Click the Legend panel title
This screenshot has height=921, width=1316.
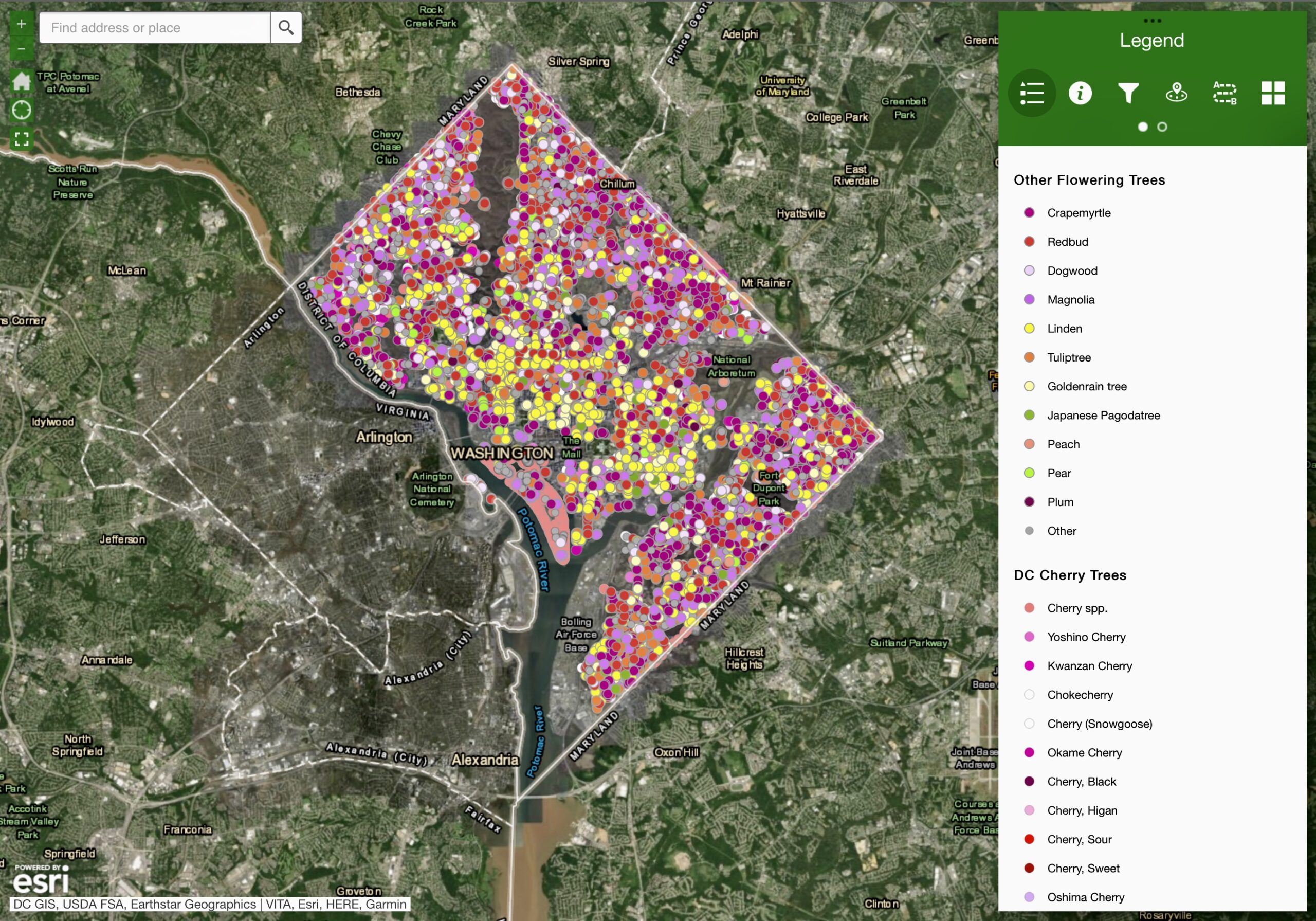[x=1151, y=40]
